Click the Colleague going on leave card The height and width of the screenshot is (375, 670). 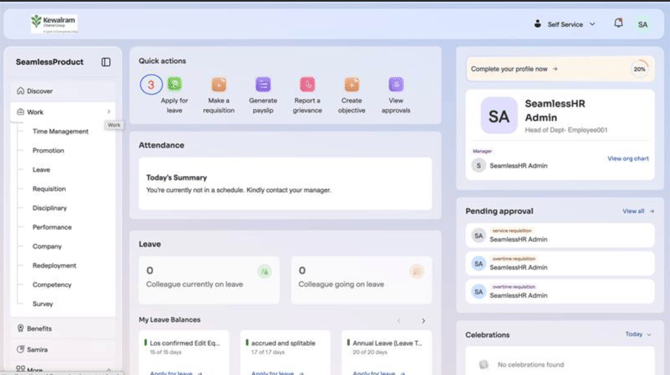[361, 280]
